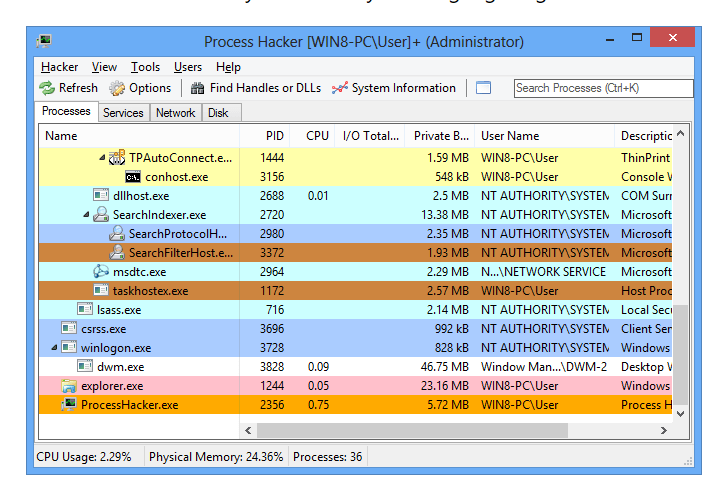
Task: Click the TPAutoConnect process icon
Action: (x=117, y=157)
